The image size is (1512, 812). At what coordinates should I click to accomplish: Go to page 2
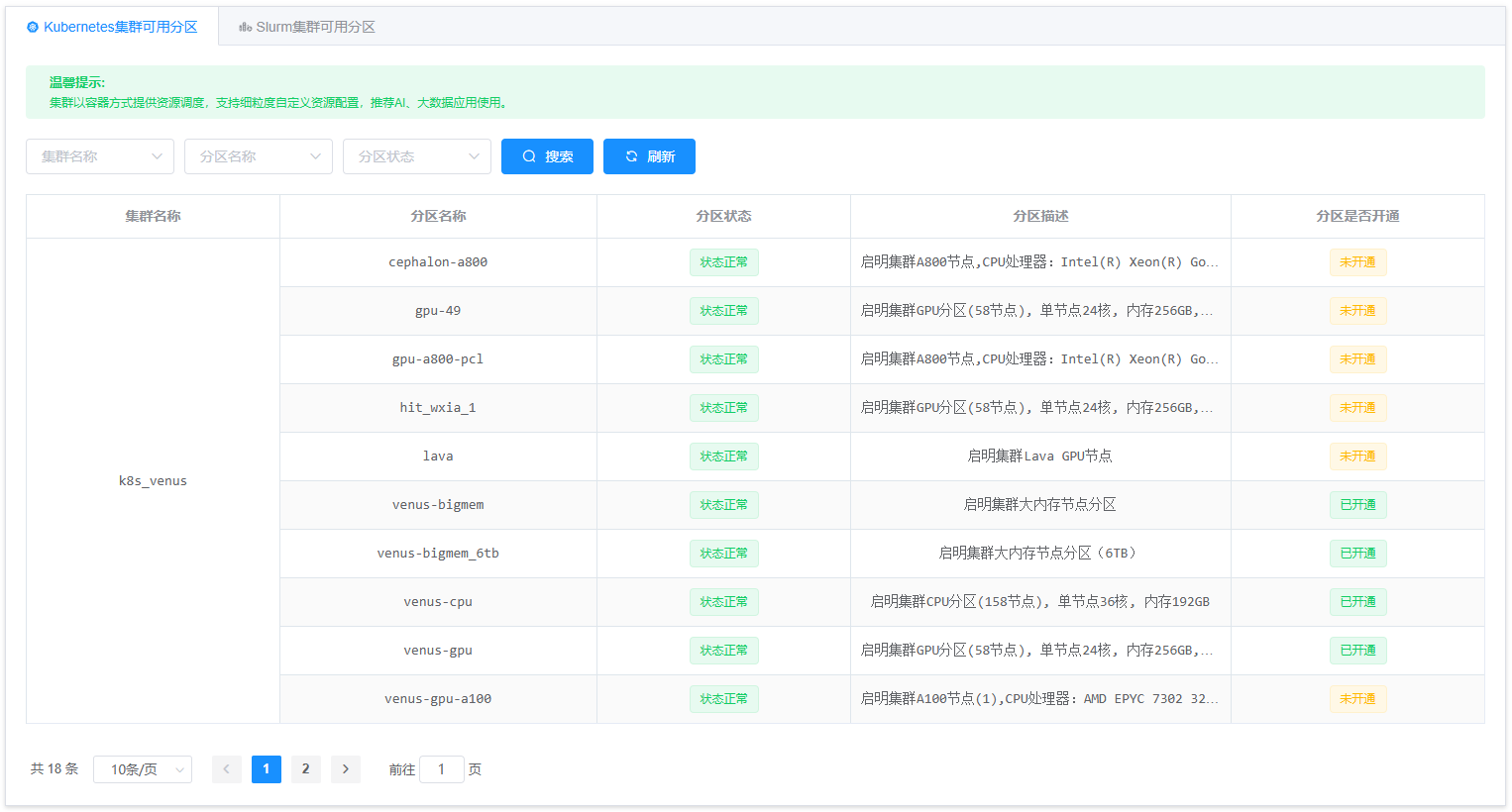click(x=306, y=769)
